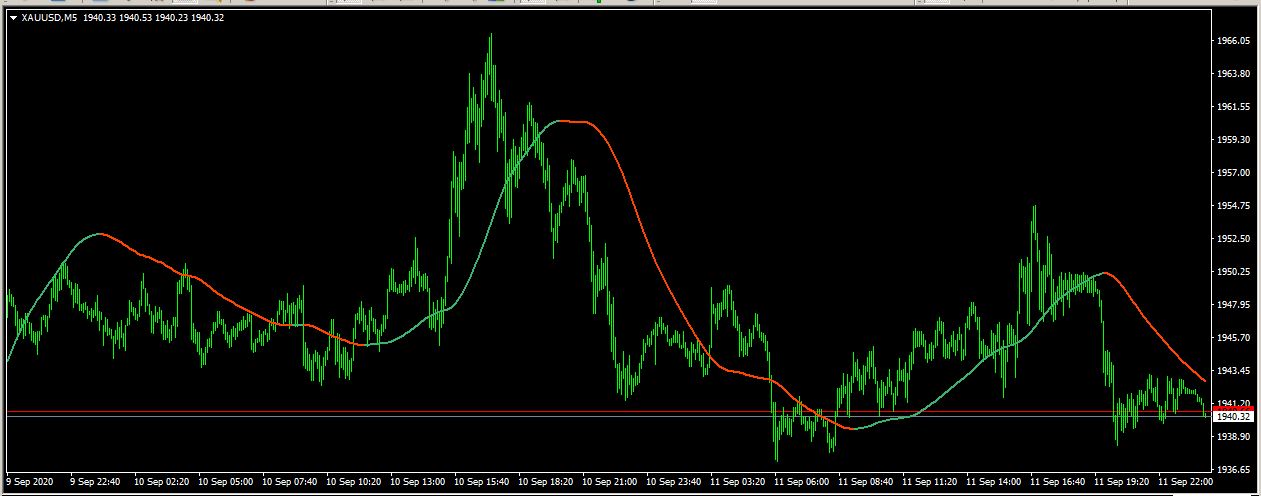Viewport: 1261px width, 496px height.
Task: Click the 9 Sep 22:40 time label
Action: pyautogui.click(x=95, y=482)
